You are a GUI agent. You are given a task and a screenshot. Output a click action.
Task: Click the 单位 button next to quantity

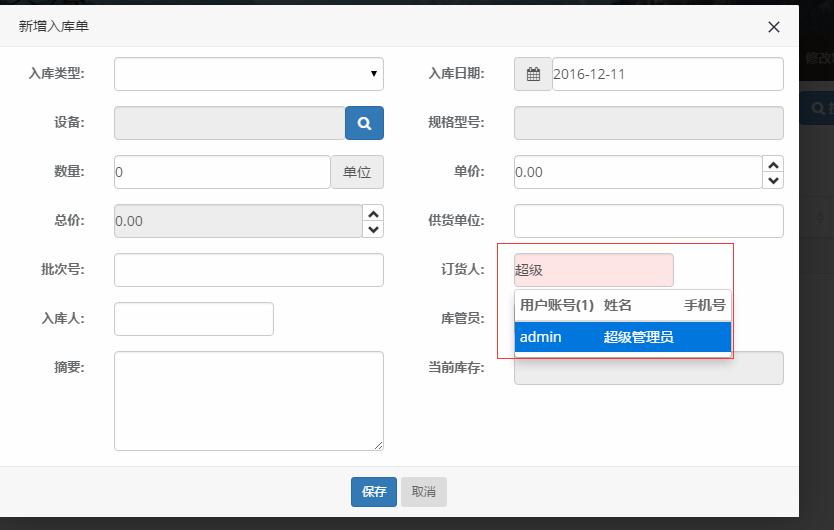tap(357, 172)
